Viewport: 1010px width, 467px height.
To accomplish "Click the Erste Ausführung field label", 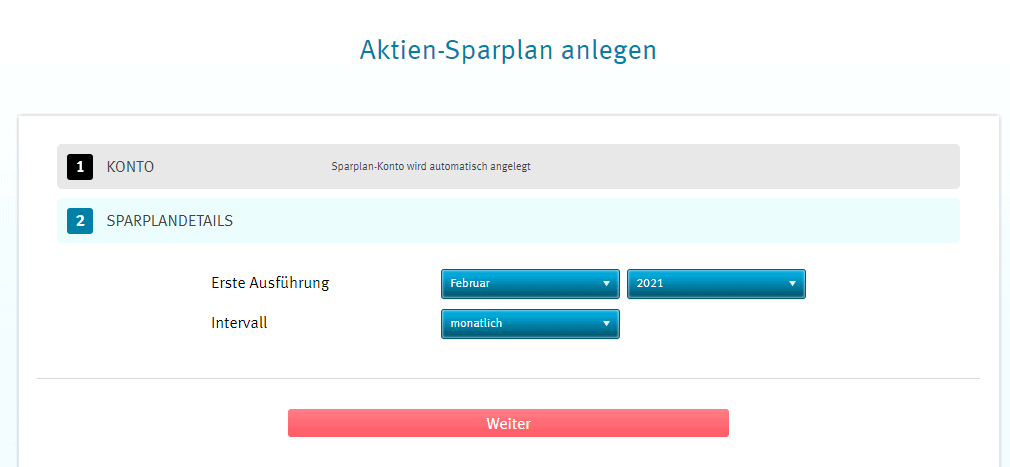I will coord(271,283).
